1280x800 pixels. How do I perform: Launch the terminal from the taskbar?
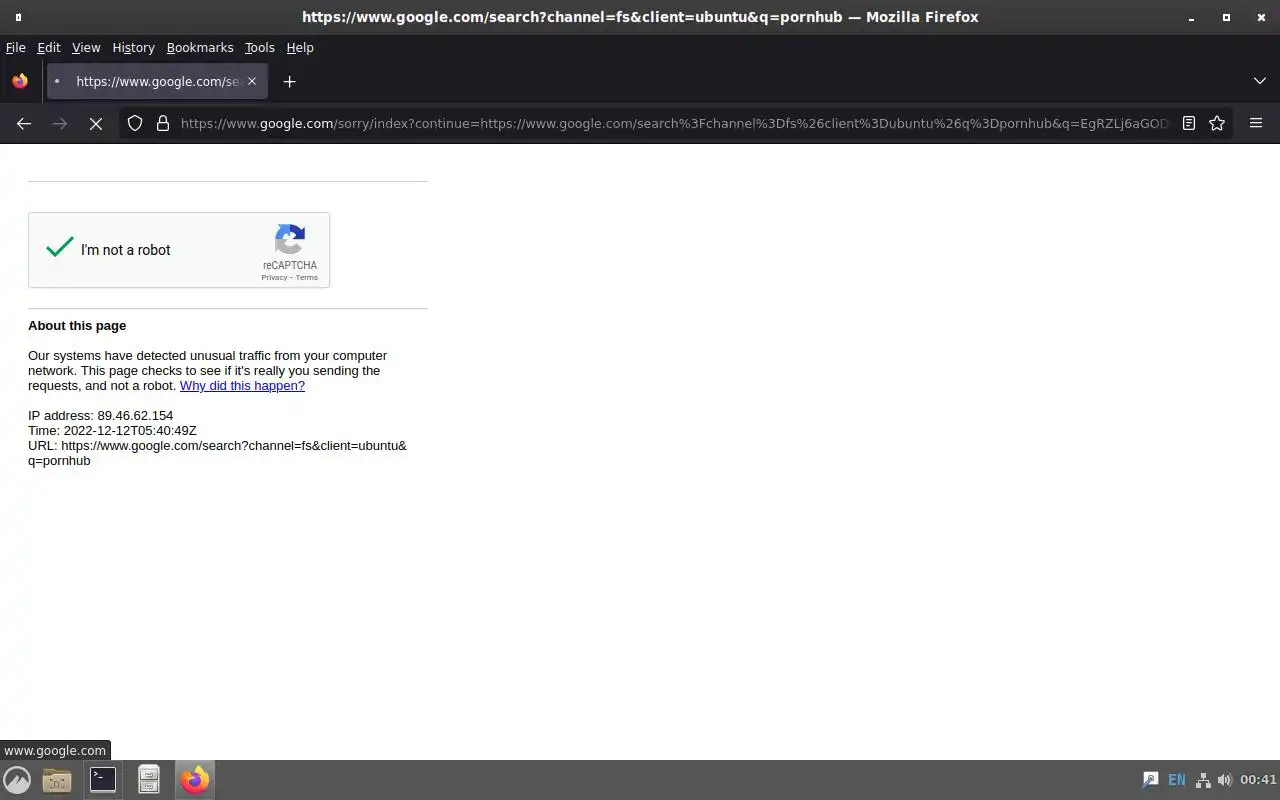[x=103, y=780]
